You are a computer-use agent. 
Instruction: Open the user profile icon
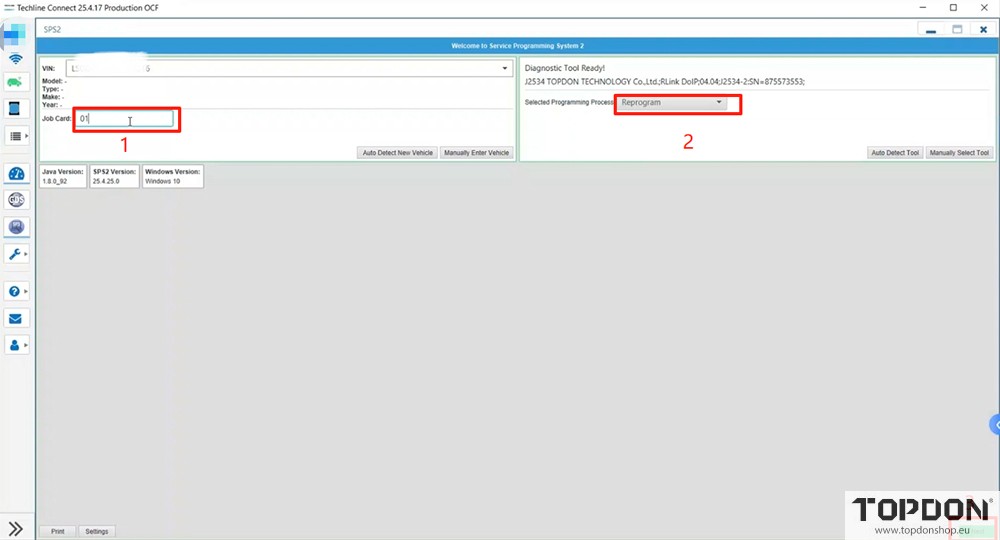15,345
